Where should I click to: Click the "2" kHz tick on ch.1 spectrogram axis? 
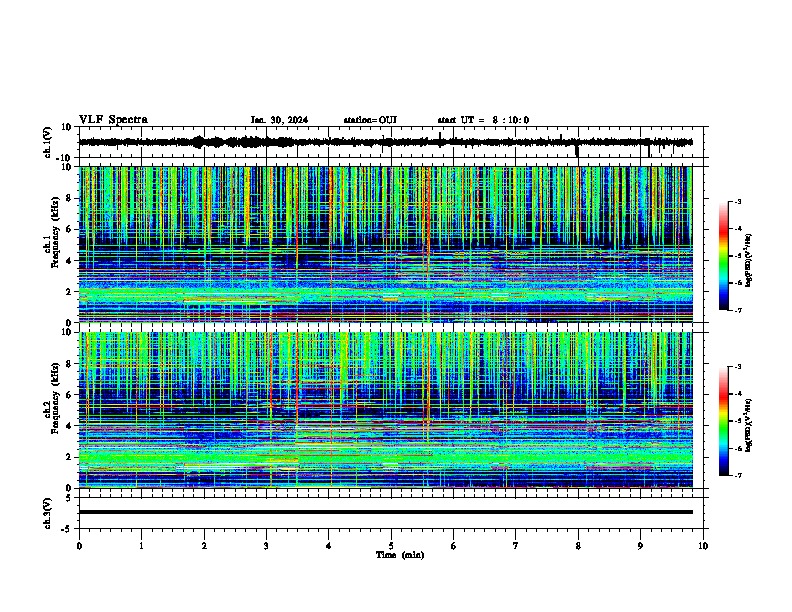click(70, 291)
